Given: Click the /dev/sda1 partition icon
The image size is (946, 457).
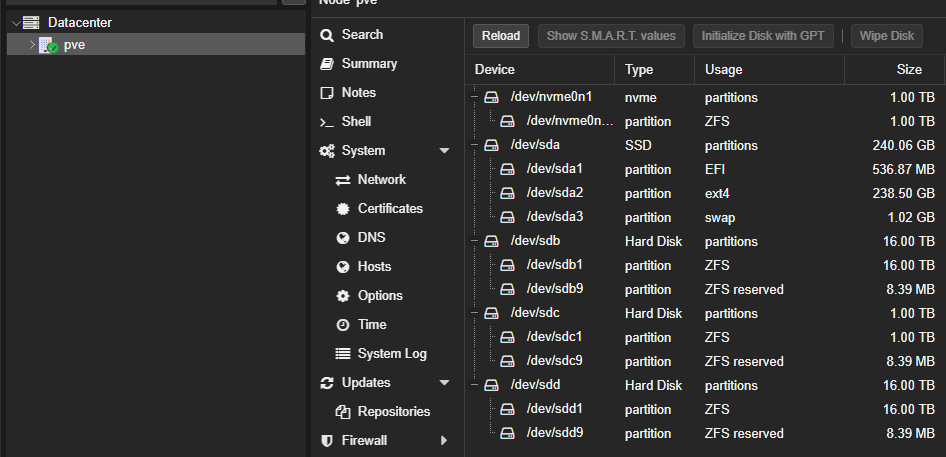Looking at the screenshot, I should tap(507, 170).
